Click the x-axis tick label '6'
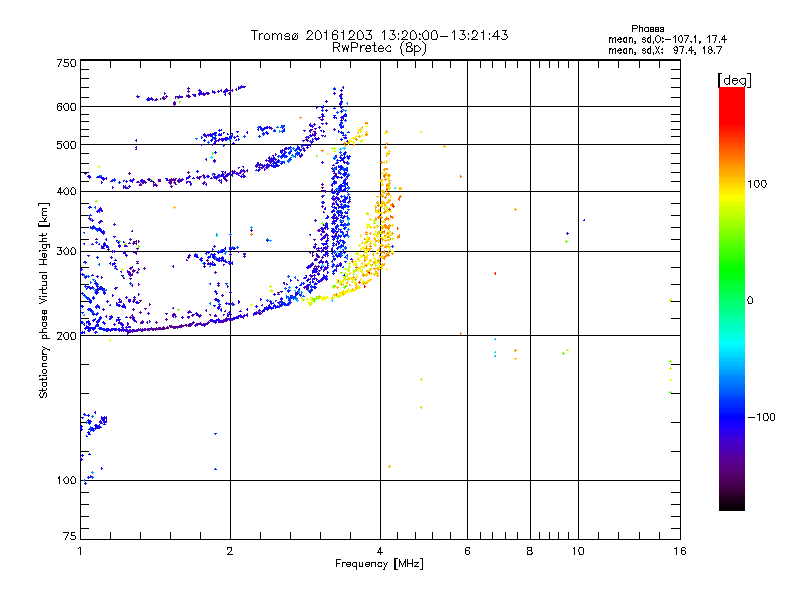 click(x=467, y=551)
